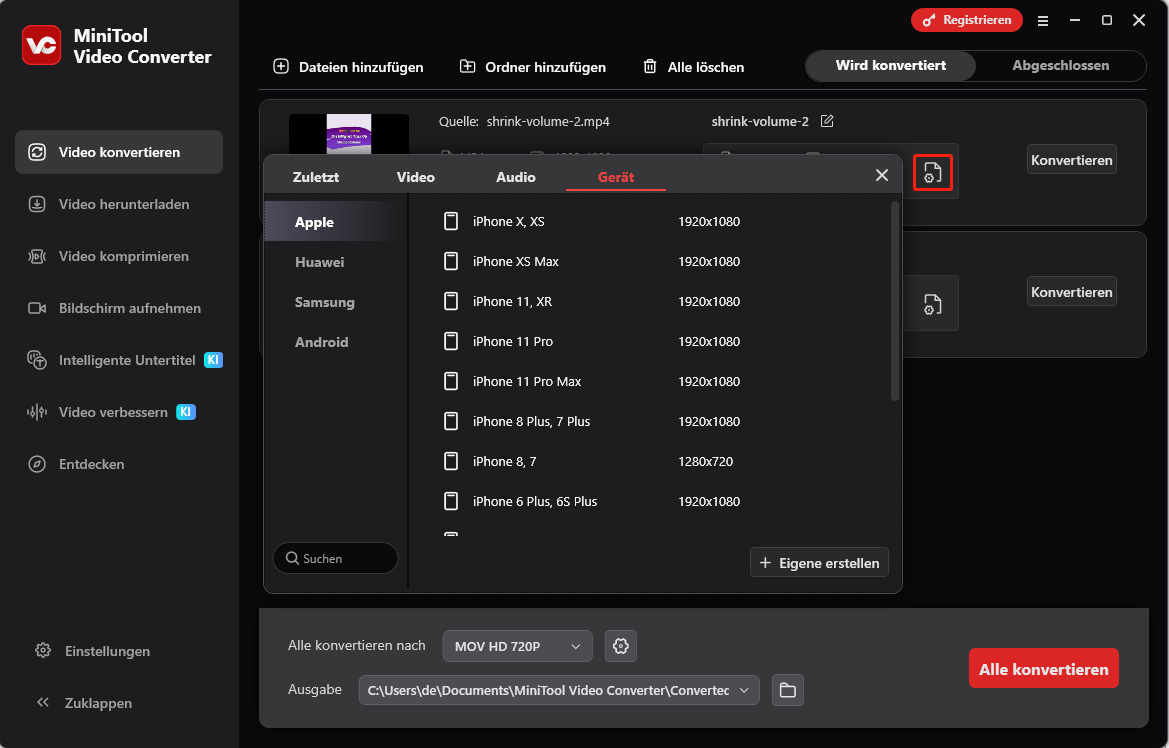The height and width of the screenshot is (748, 1169).
Task: Select the Video tab in popup
Action: (x=415, y=177)
